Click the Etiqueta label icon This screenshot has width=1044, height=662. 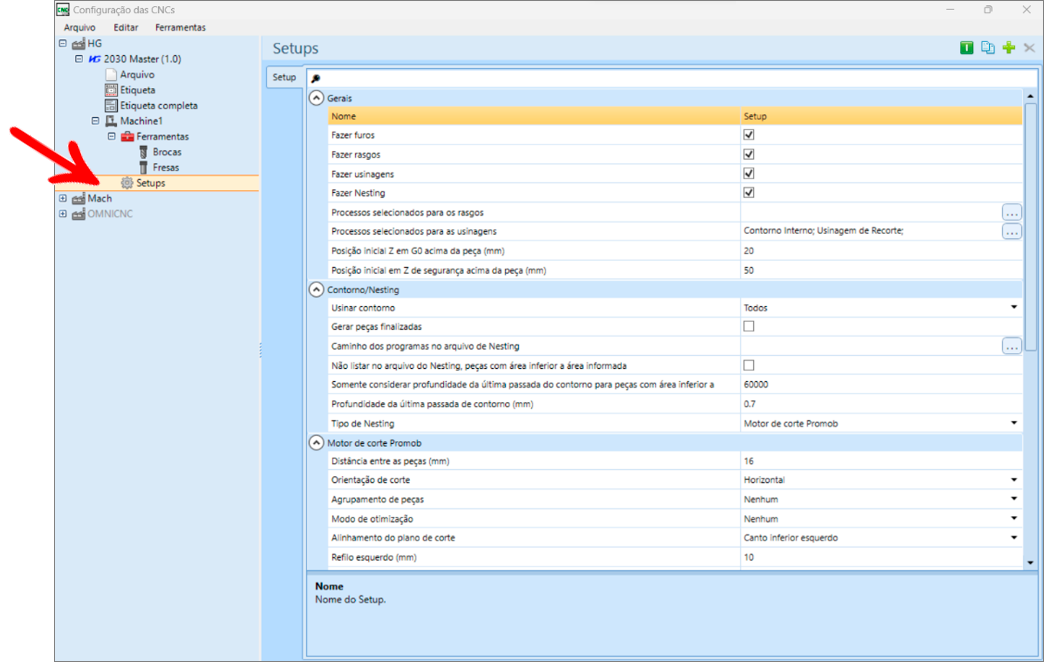(111, 90)
